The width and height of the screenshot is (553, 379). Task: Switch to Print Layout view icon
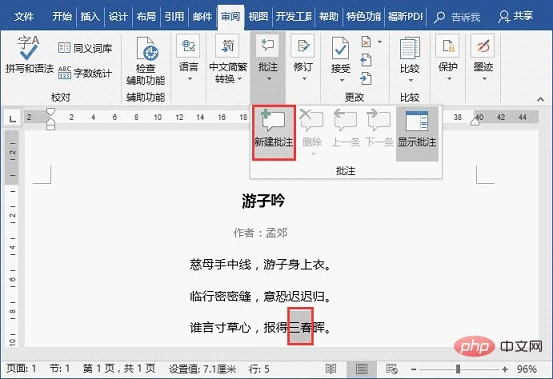tap(361, 369)
